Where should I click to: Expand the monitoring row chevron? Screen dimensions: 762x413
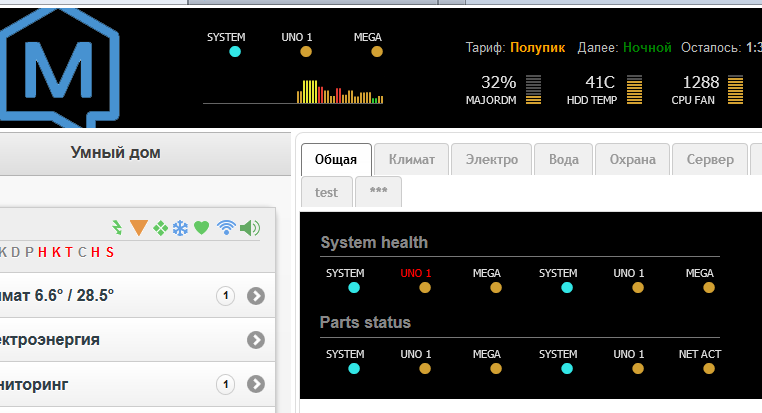coord(256,384)
